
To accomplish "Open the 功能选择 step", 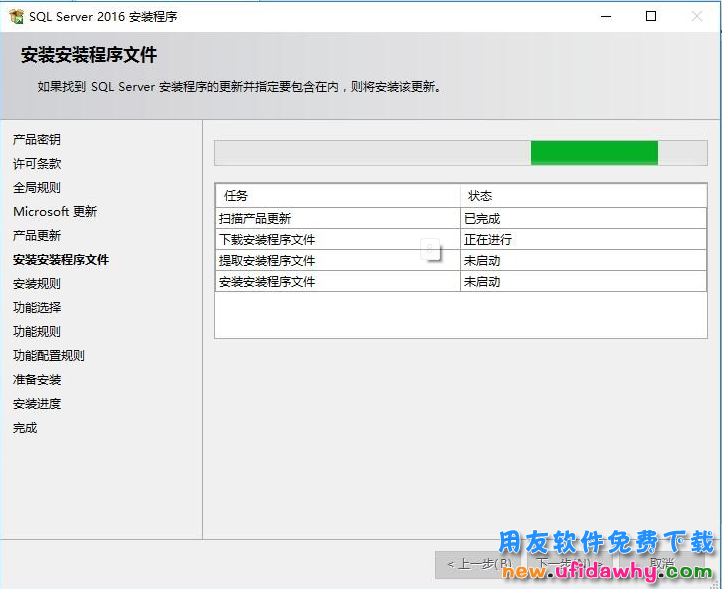I will 37,308.
